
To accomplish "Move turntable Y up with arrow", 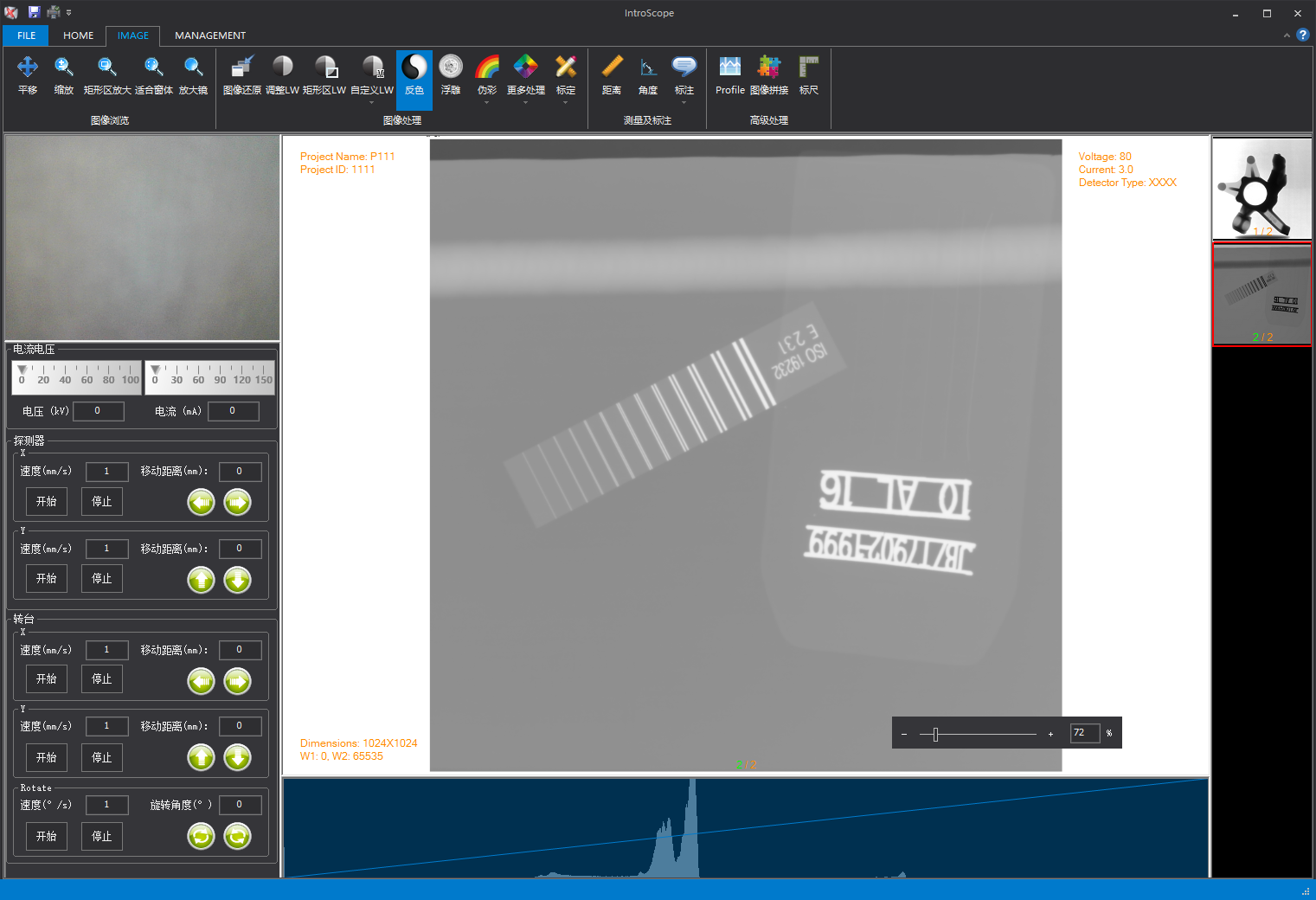I will (x=202, y=758).
